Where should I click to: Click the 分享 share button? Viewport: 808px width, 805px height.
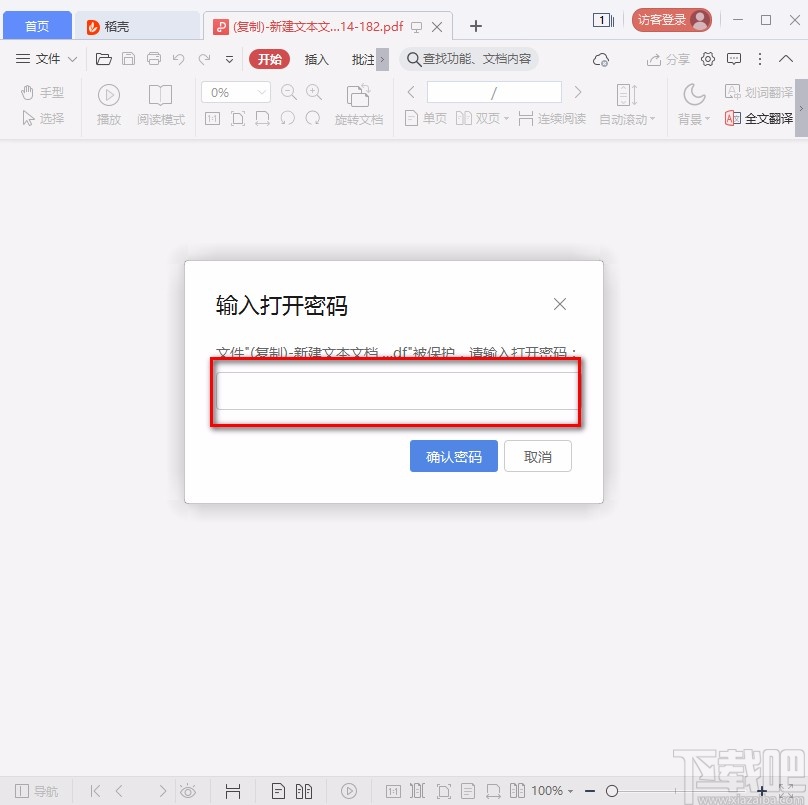pyautogui.click(x=668, y=60)
